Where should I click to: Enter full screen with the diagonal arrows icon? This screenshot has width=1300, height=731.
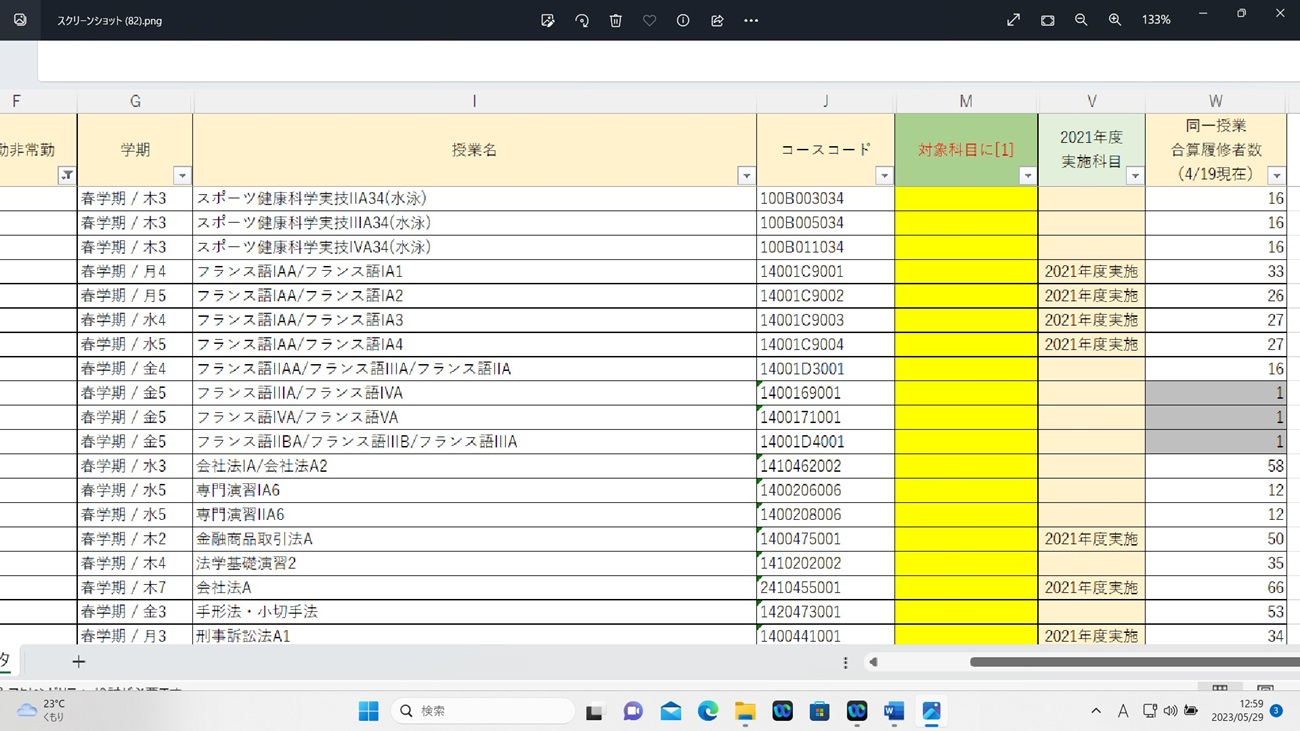tap(1013, 20)
